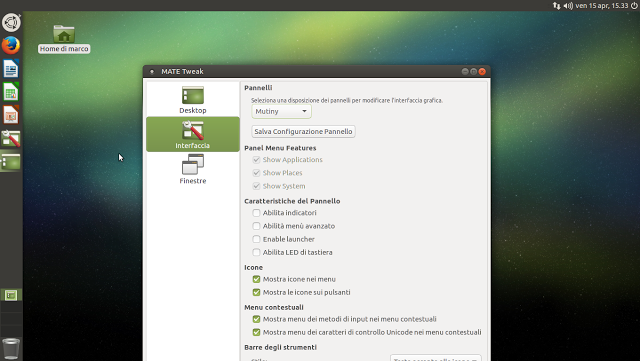Click Salva Configurazione Pannello button
Screen dimensions: 640x361
[303, 131]
